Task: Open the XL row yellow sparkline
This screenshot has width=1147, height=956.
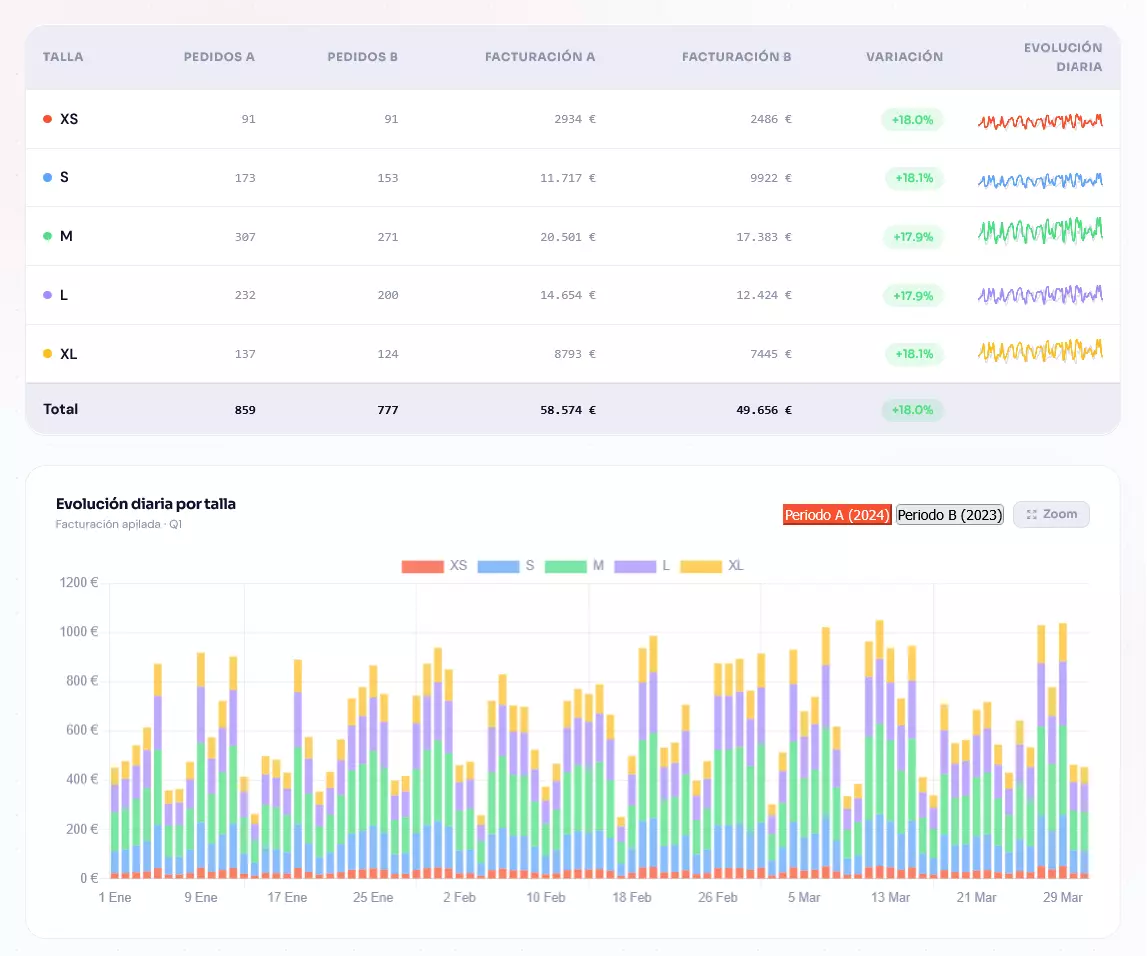Action: 1040,350
